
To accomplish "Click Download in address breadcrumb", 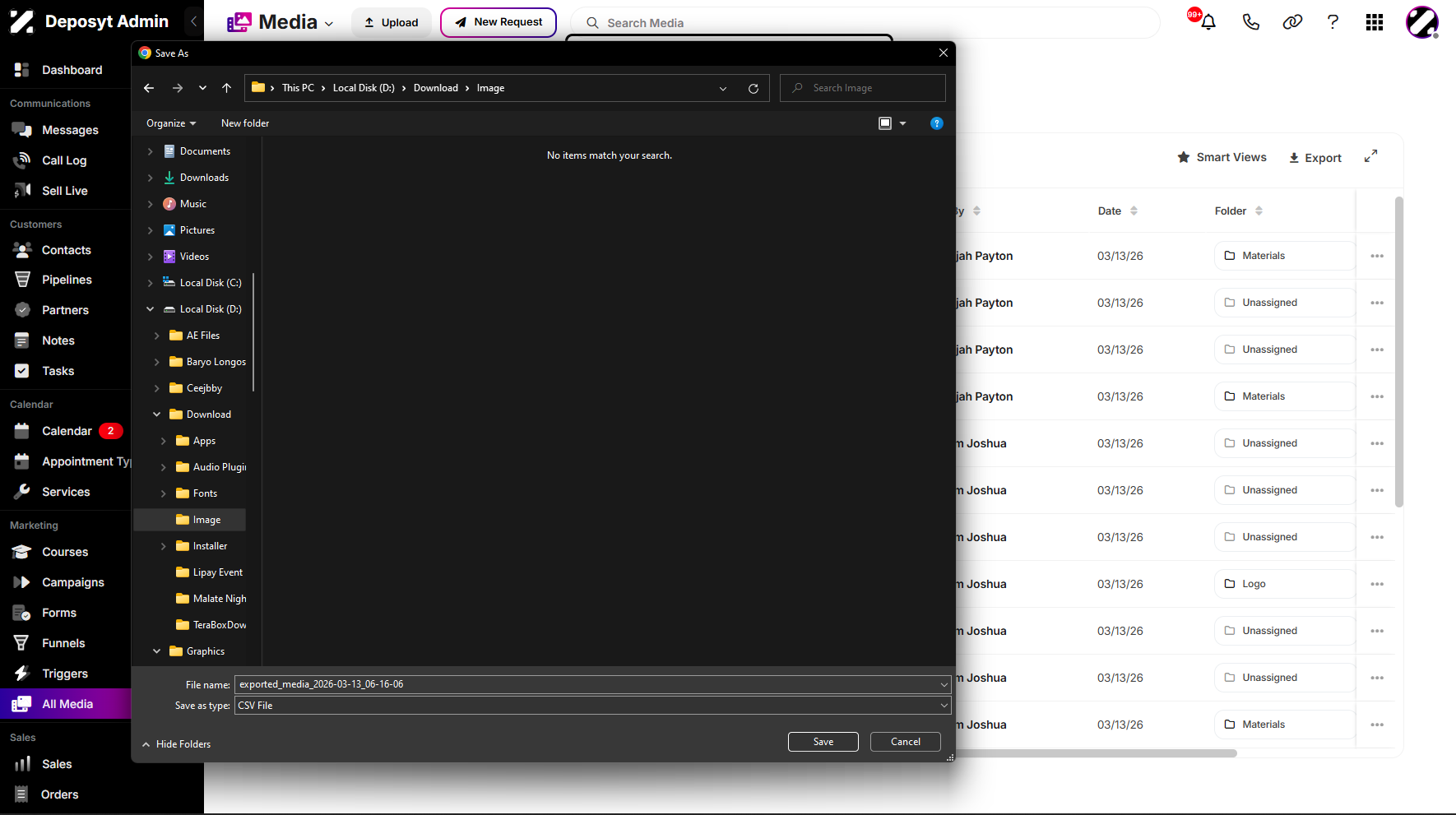I will pyautogui.click(x=436, y=88).
